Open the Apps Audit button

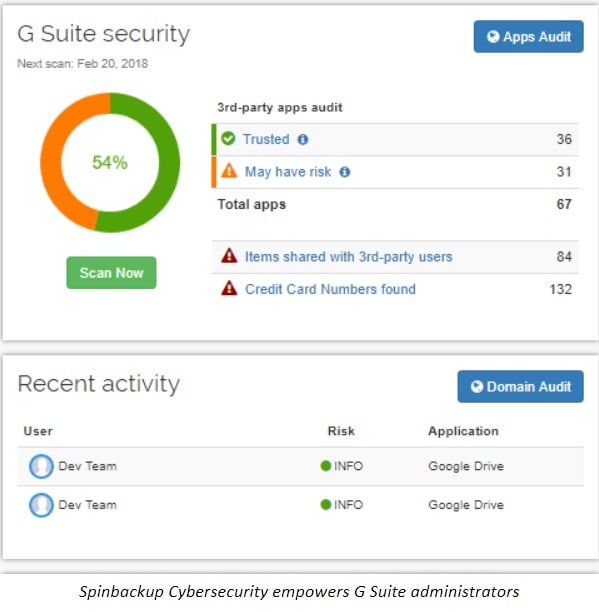point(528,36)
